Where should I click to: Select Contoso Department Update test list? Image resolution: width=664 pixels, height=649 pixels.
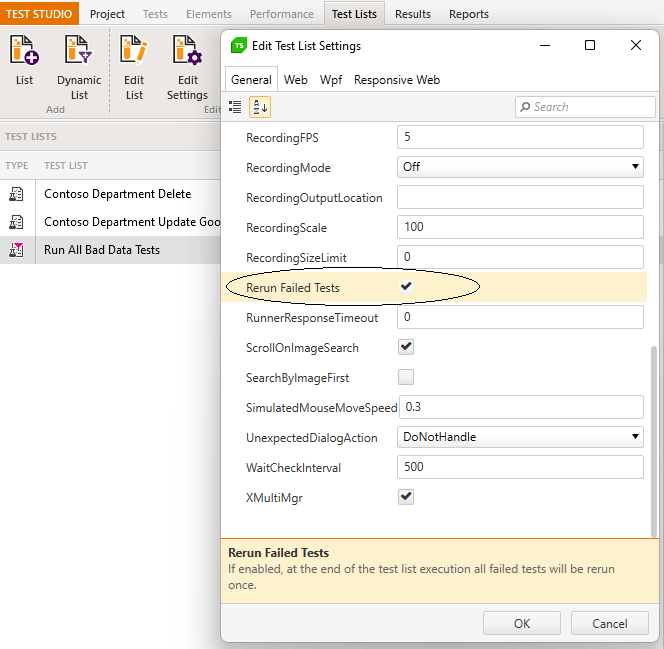[132, 222]
